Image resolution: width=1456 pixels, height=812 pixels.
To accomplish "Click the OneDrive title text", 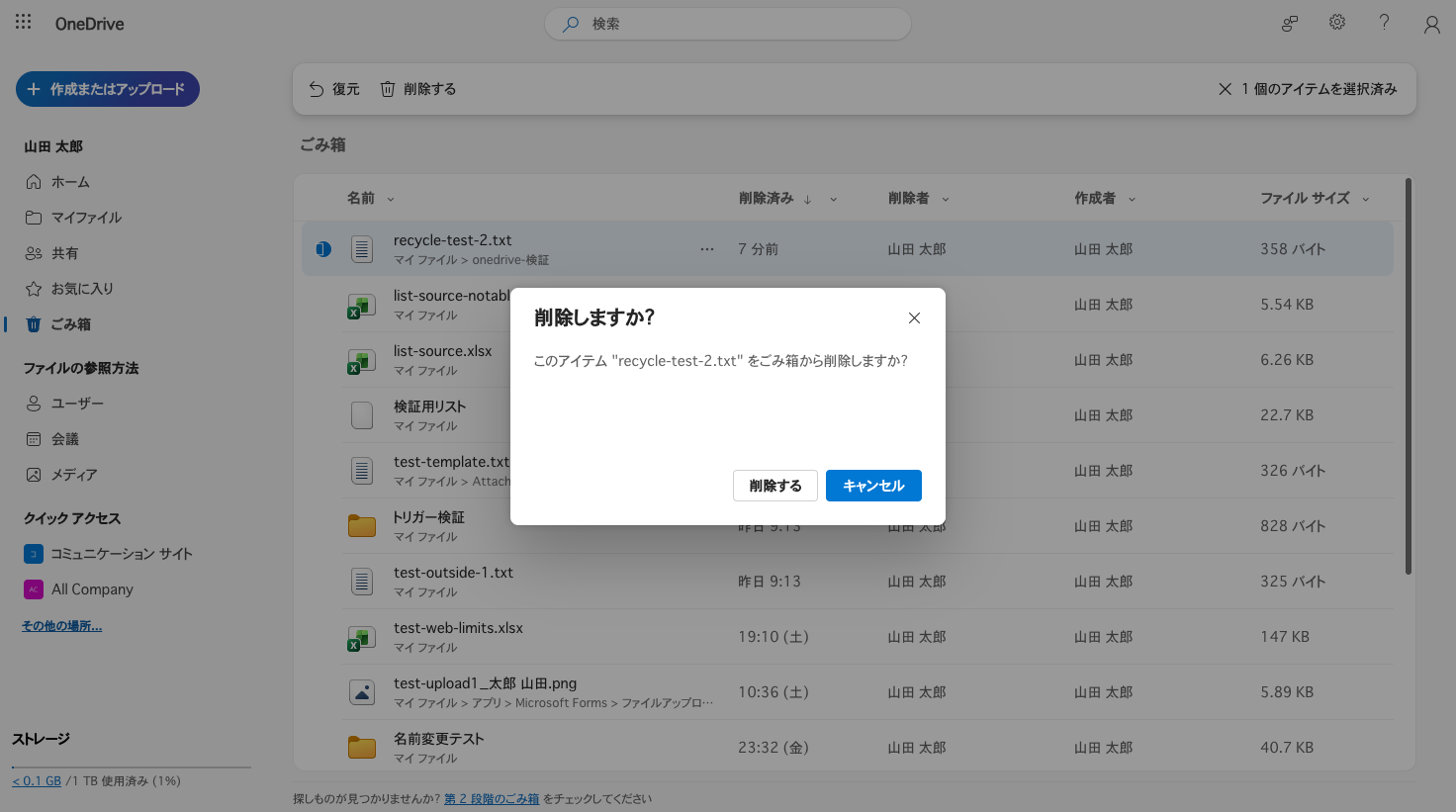I will click(x=89, y=24).
